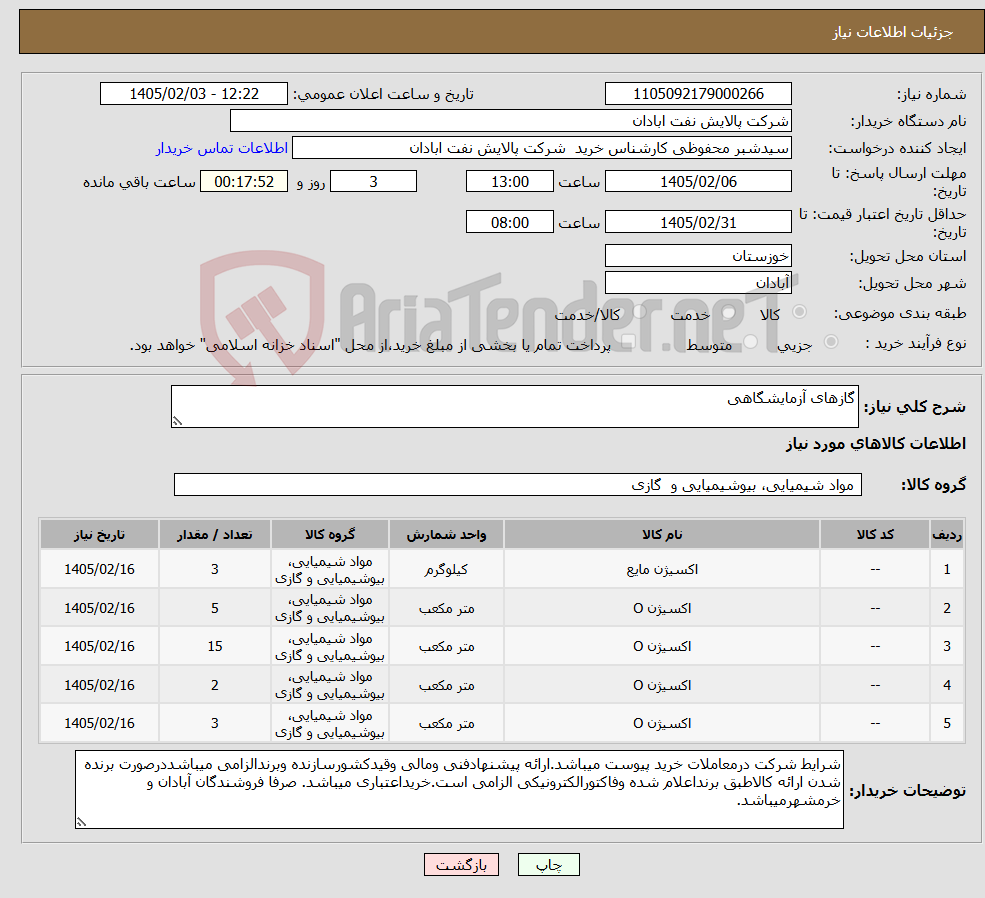The image size is (985, 898).
Task: Click the quantity 15 in row 3
Action: pos(215,647)
